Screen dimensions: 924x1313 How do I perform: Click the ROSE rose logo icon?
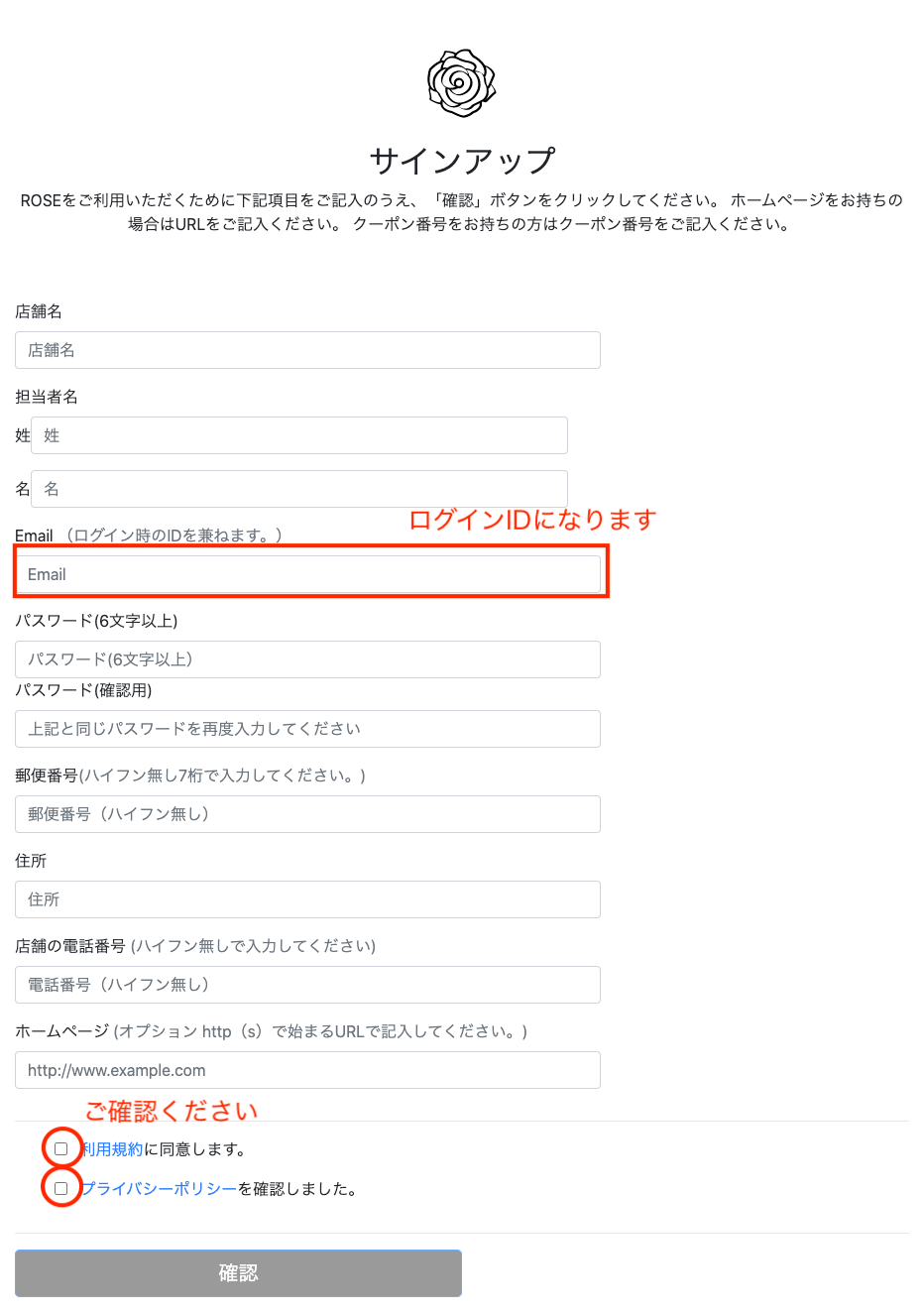462,83
